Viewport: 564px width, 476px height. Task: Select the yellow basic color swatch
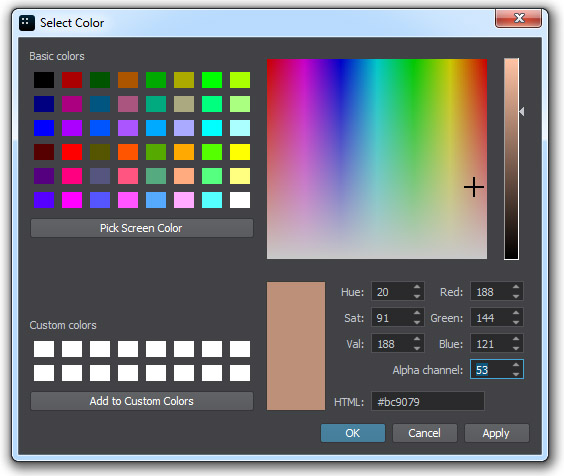pyautogui.click(x=240, y=152)
